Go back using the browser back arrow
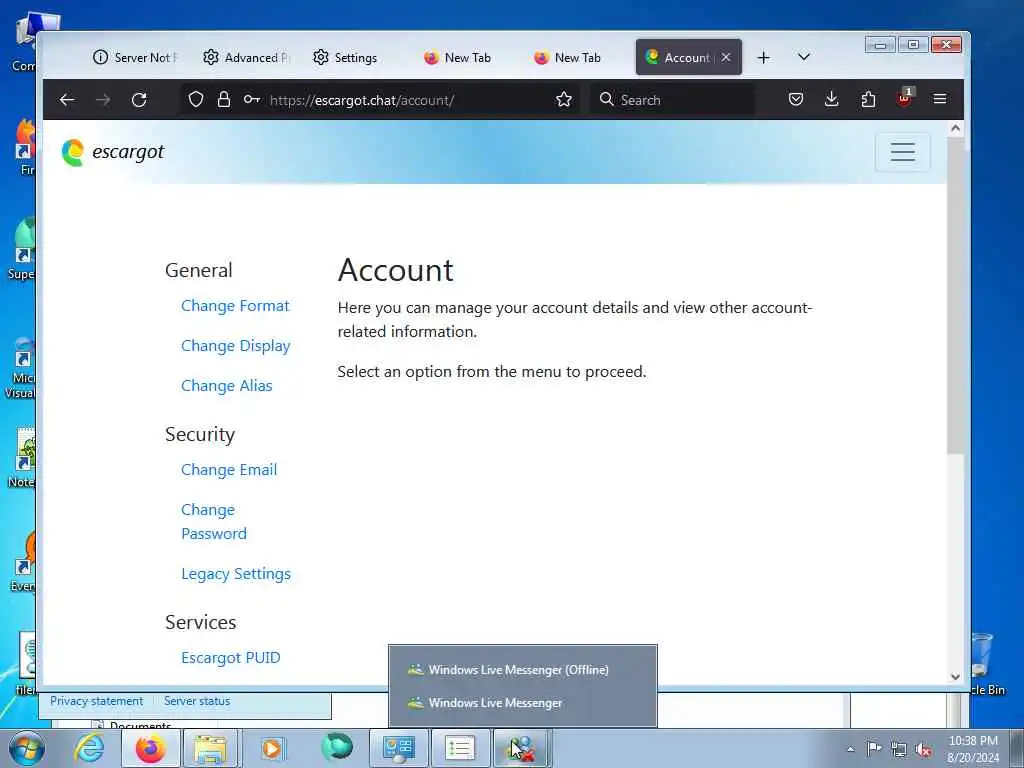The height and width of the screenshot is (768, 1024). (x=67, y=100)
